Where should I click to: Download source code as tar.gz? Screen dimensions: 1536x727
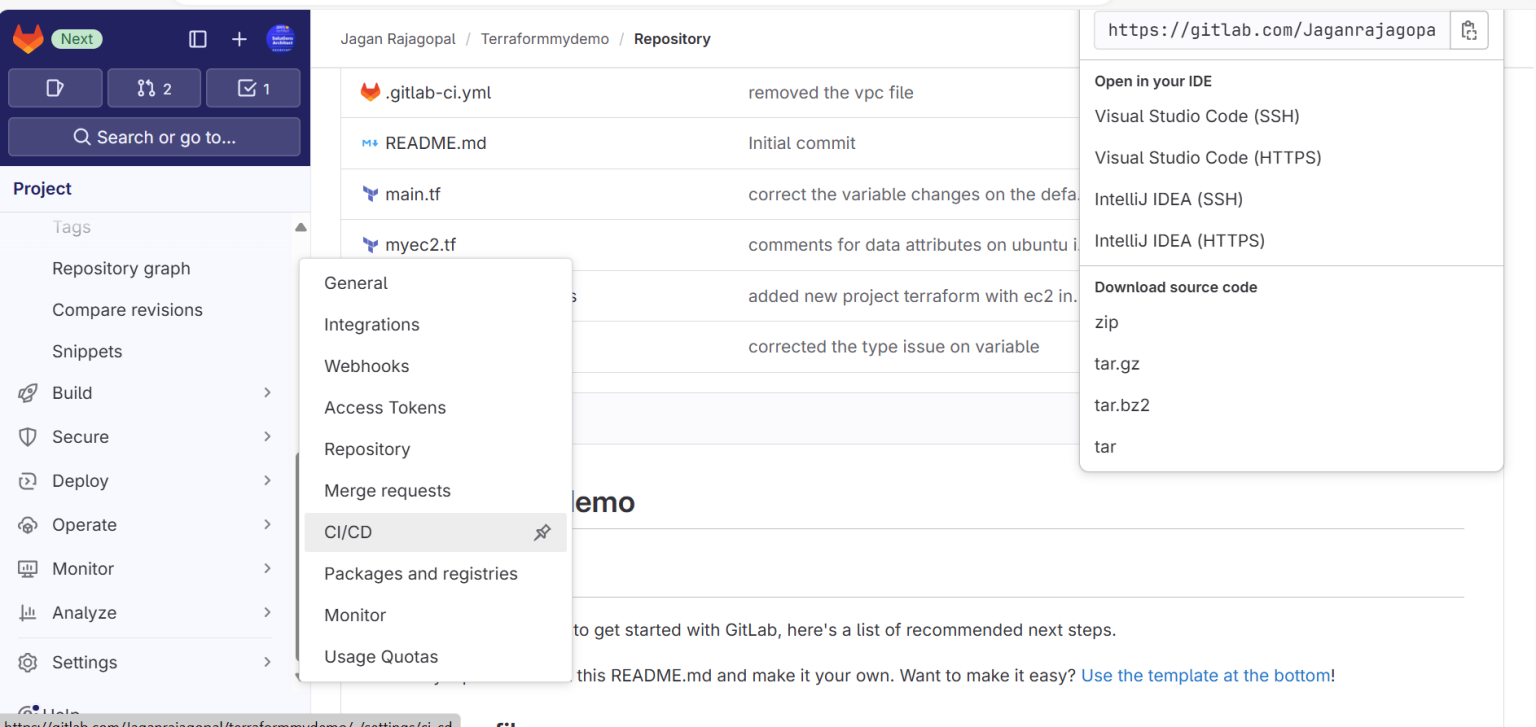1117,363
